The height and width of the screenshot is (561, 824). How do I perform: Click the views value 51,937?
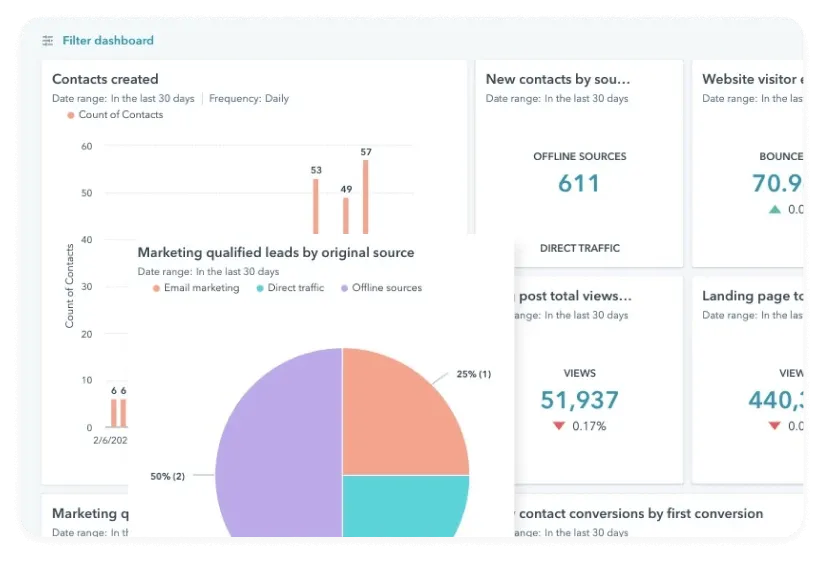click(580, 400)
